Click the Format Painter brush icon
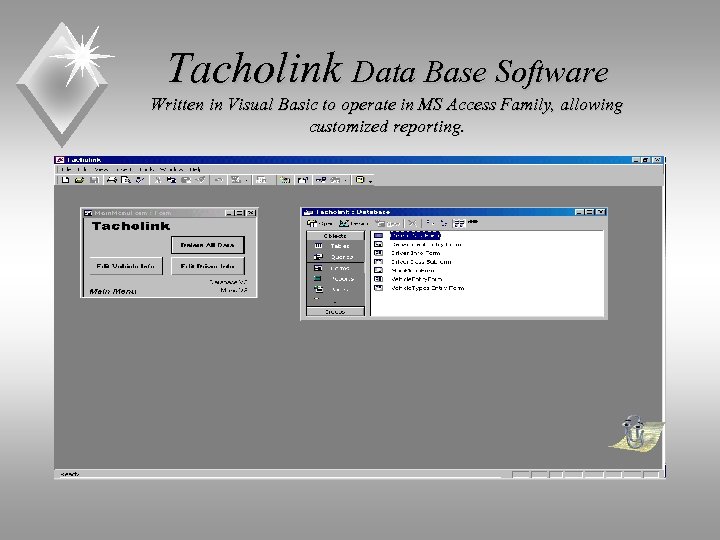The image size is (720, 540). click(x=200, y=180)
